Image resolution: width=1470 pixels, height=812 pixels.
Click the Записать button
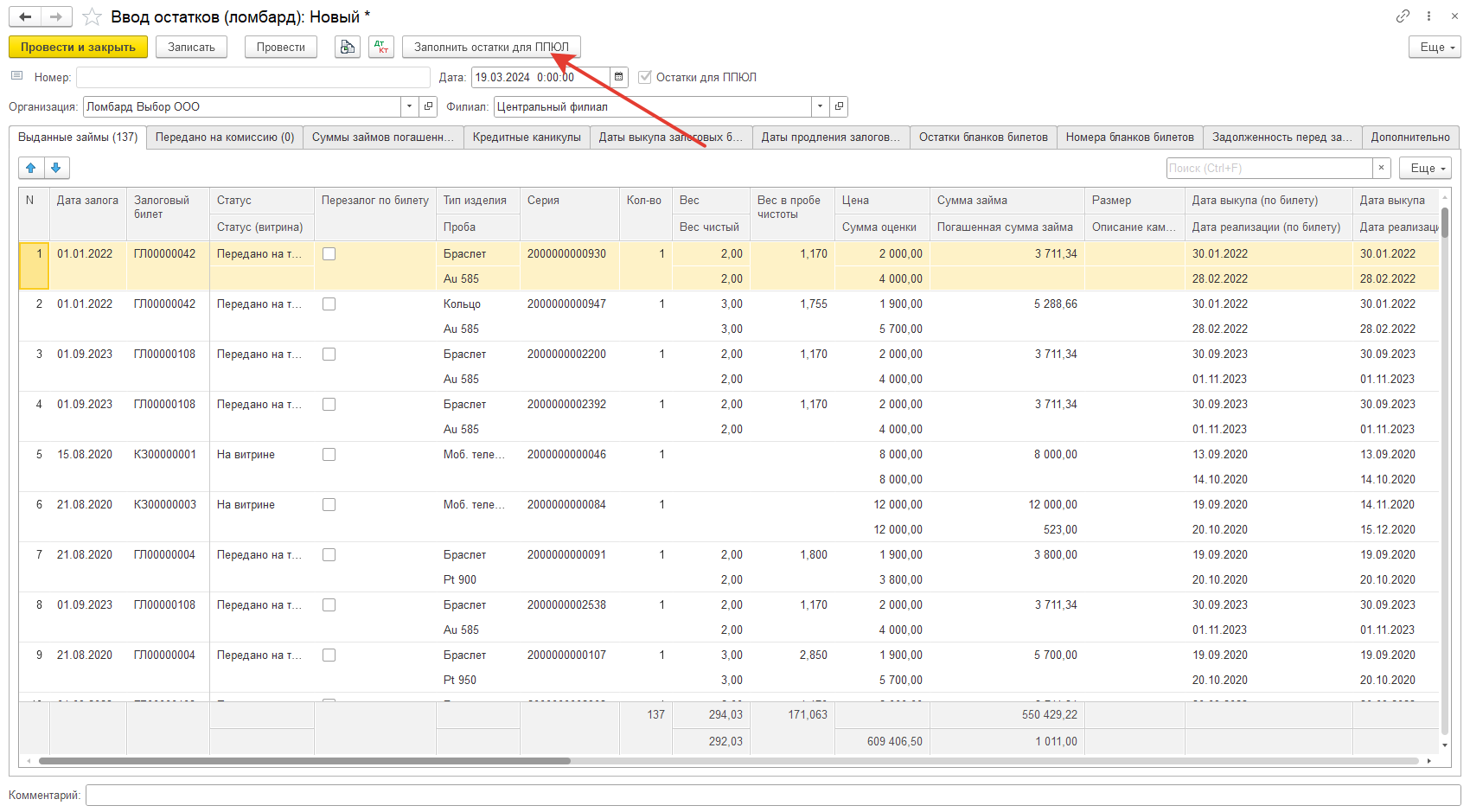point(191,47)
